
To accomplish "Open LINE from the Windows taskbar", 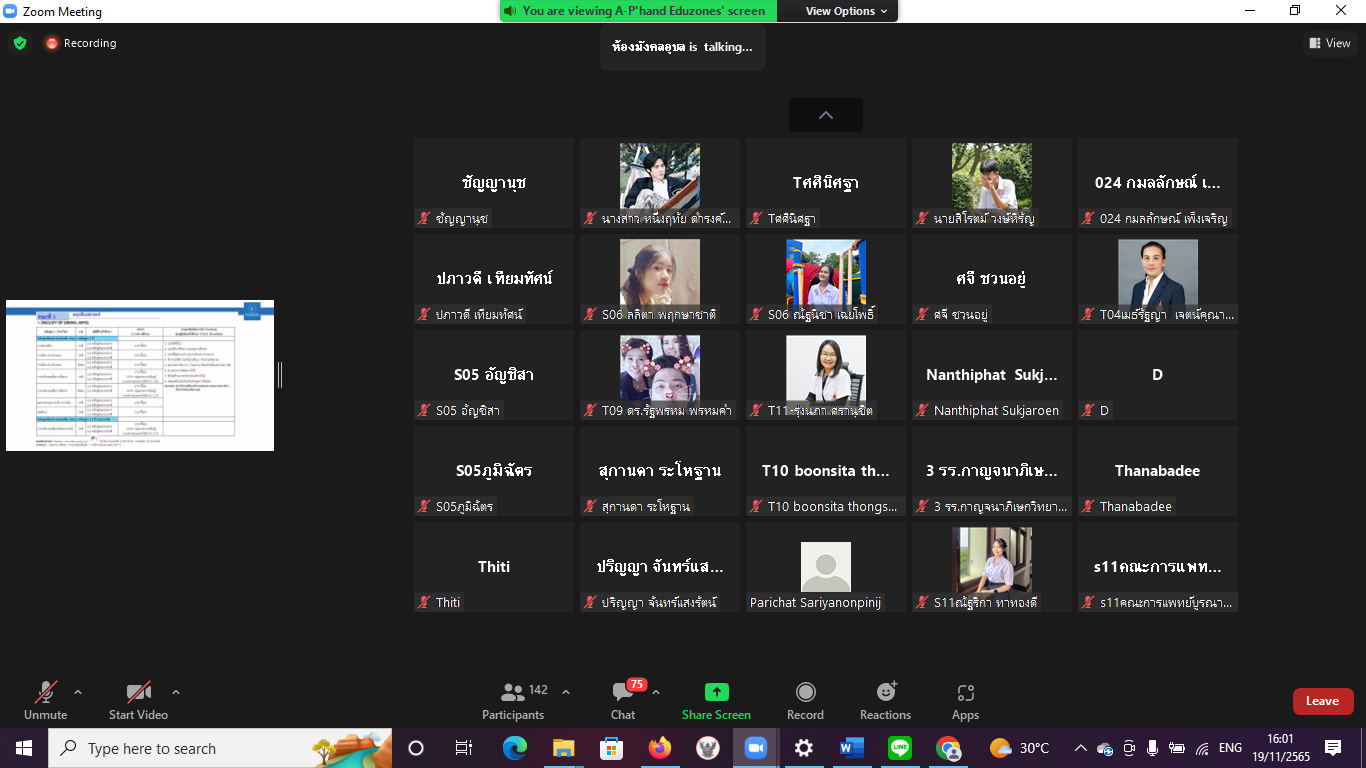I will coord(900,748).
